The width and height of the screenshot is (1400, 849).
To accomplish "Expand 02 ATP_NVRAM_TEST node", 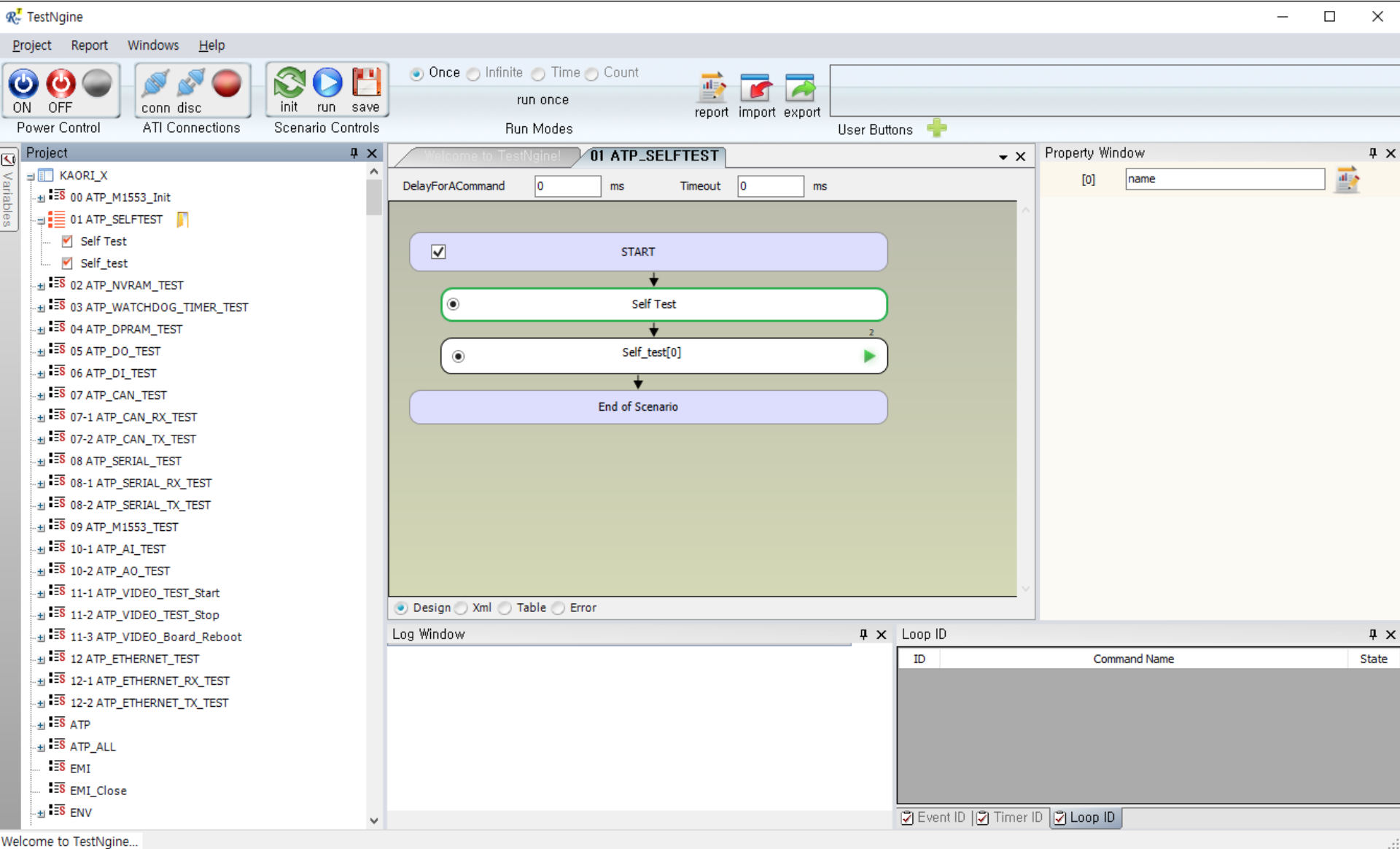I will tap(41, 286).
